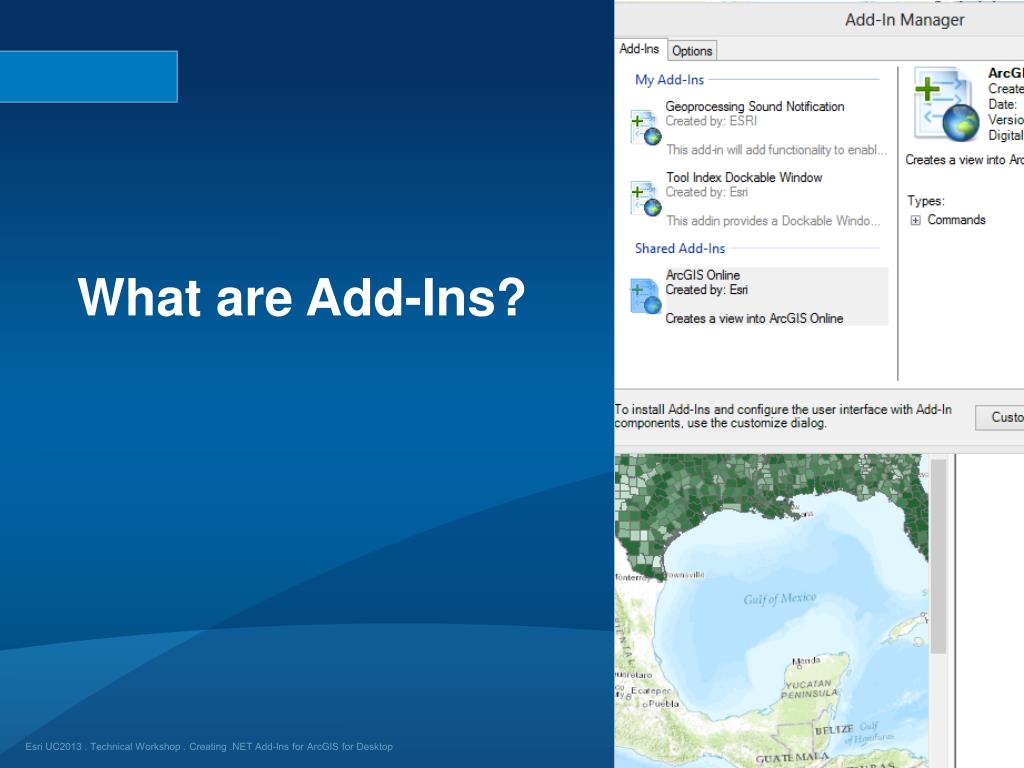
Task: Click the Customize button
Action: 1000,417
